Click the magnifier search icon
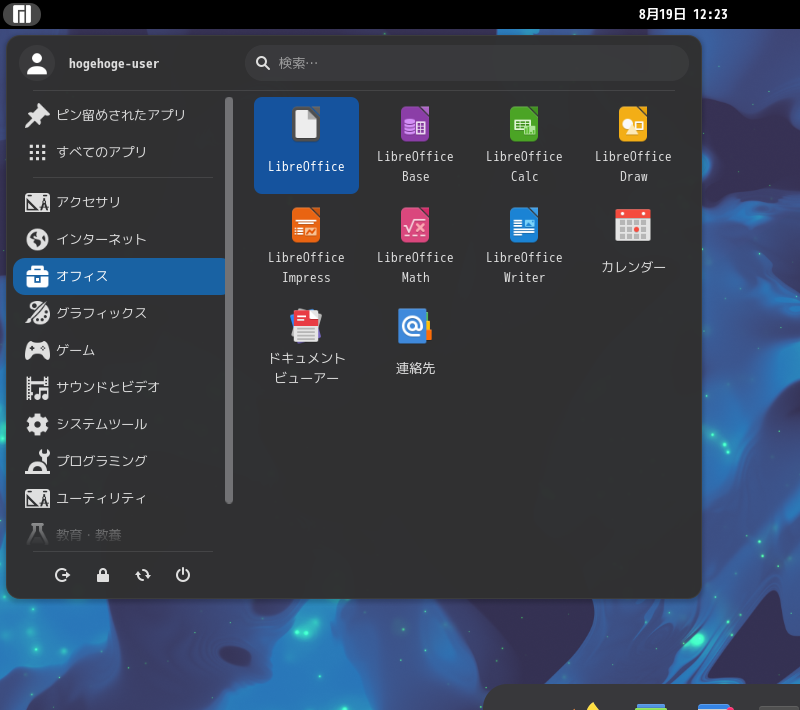 [263, 63]
